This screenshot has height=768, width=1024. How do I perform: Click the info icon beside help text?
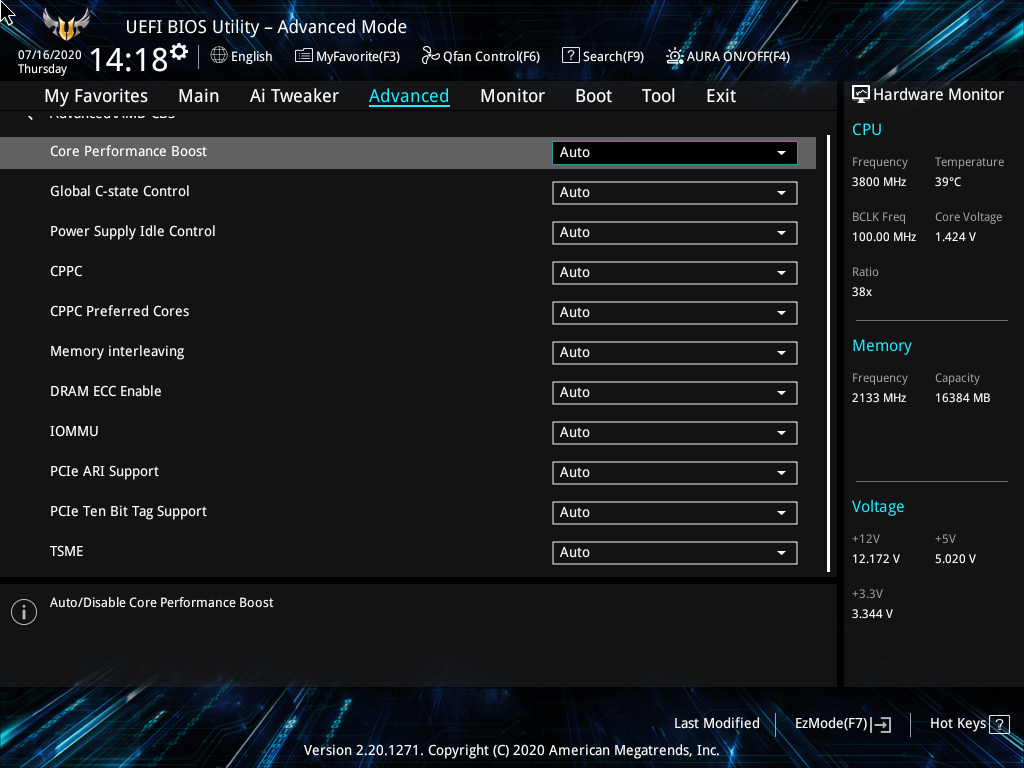pyautogui.click(x=24, y=612)
